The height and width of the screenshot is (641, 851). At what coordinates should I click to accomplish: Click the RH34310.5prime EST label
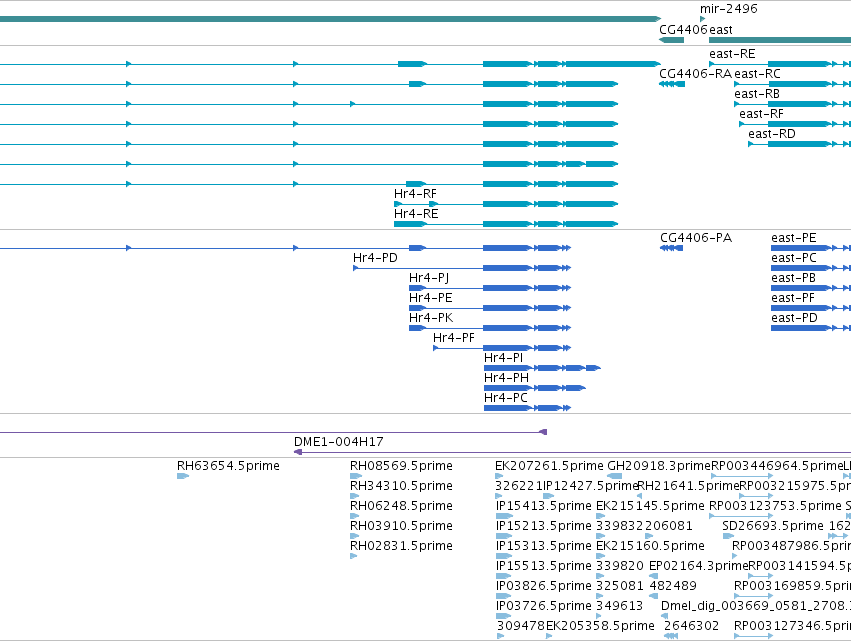pyautogui.click(x=401, y=486)
